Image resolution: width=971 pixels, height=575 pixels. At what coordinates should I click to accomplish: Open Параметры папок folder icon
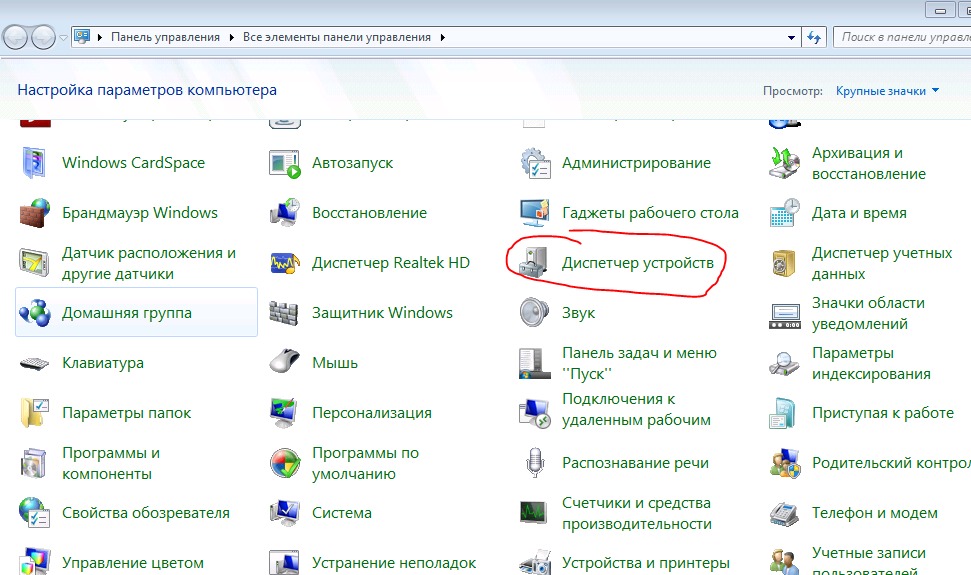click(x=35, y=413)
